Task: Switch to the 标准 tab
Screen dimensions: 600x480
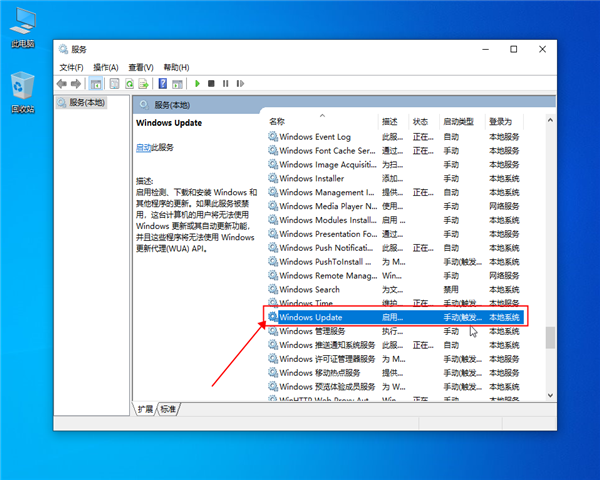Action: pyautogui.click(x=168, y=409)
